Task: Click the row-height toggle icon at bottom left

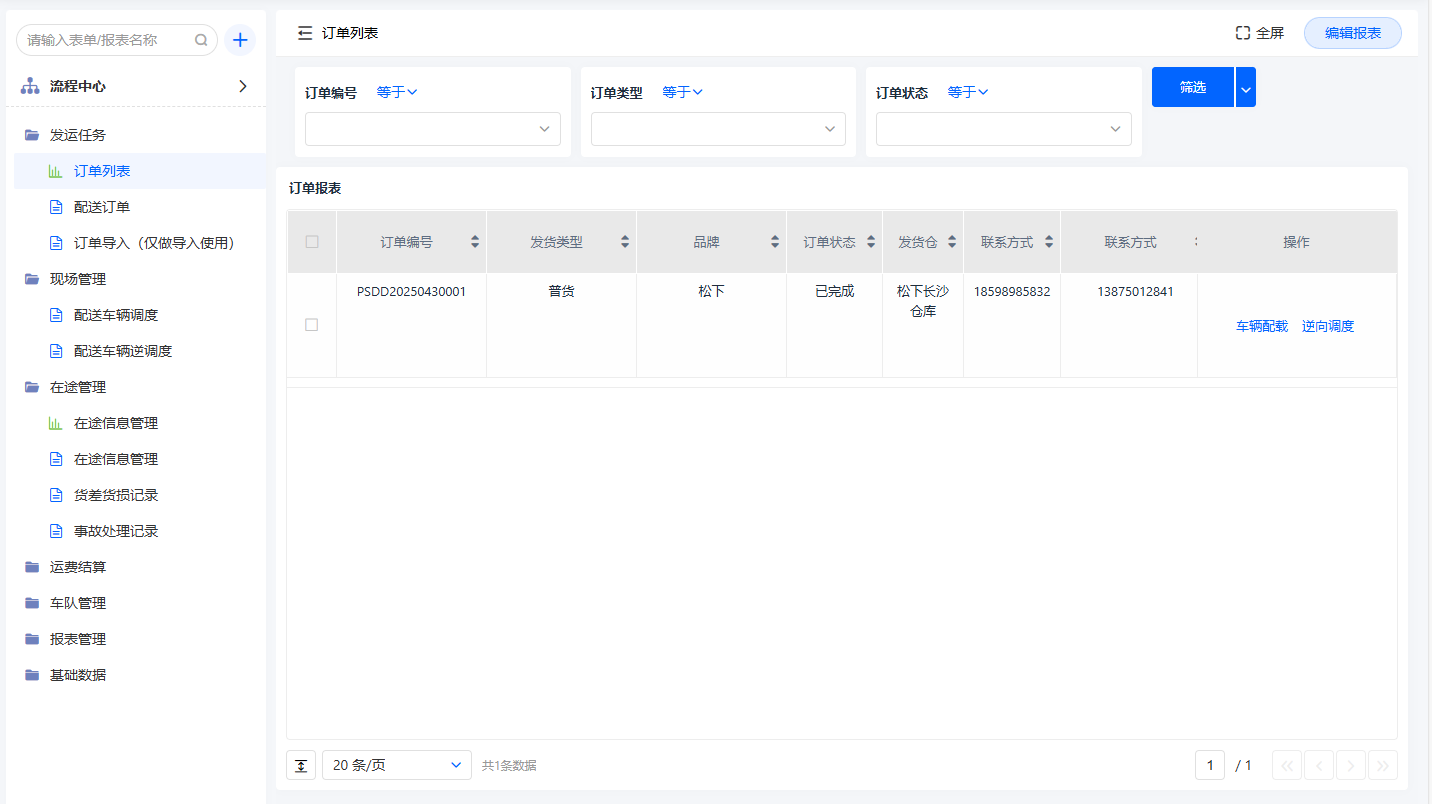Action: click(301, 765)
